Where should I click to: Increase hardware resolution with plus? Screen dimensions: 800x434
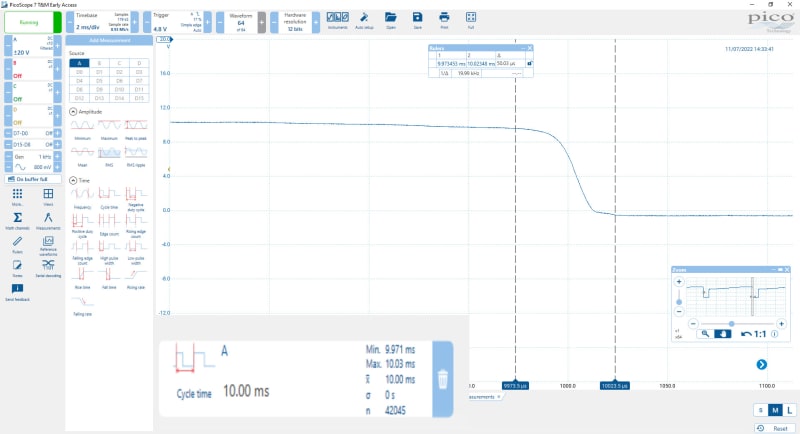[316, 22]
